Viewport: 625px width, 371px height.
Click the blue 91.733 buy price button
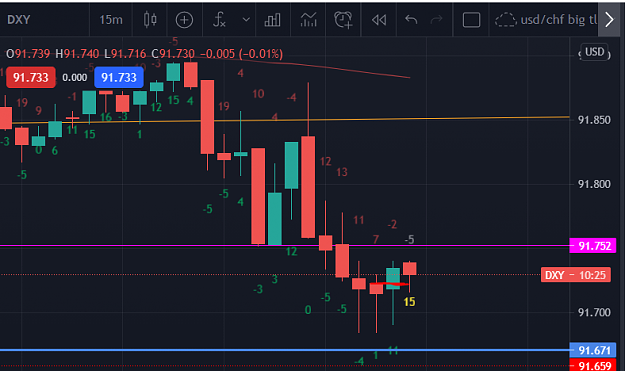119,77
